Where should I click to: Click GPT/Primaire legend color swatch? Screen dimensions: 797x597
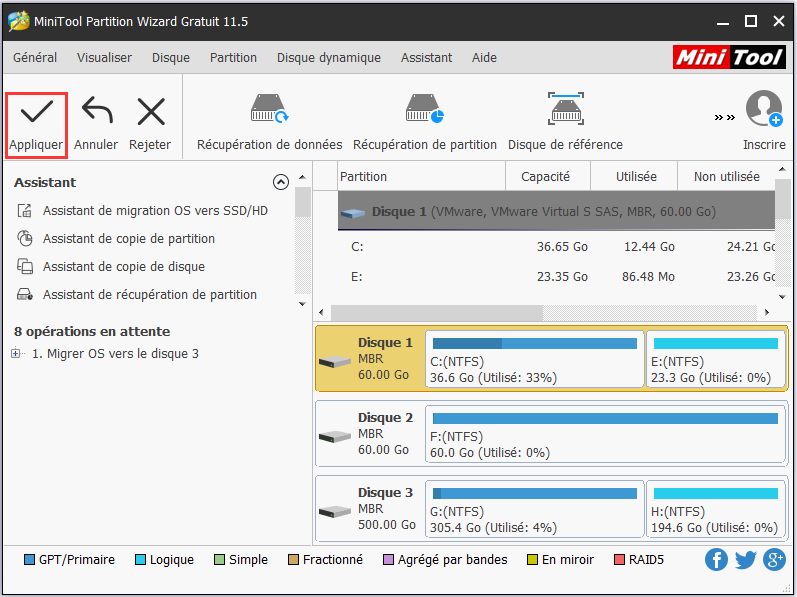[29, 559]
